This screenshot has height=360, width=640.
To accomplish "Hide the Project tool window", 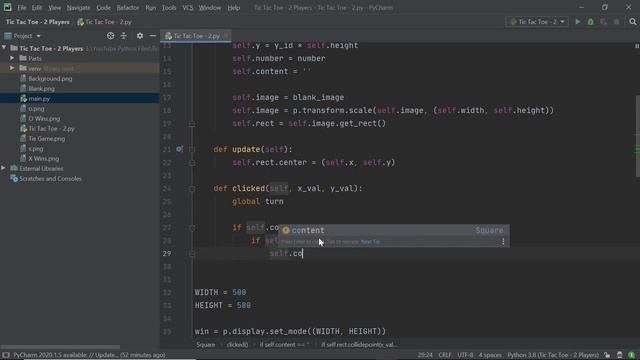I will click(153, 36).
